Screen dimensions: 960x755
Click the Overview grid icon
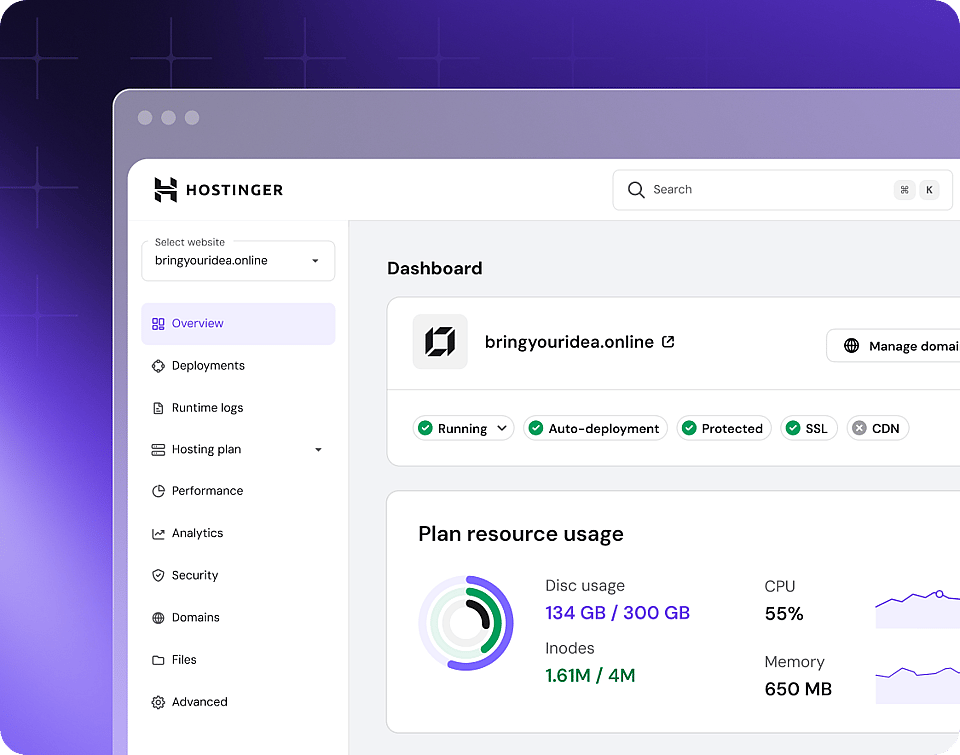(x=158, y=324)
